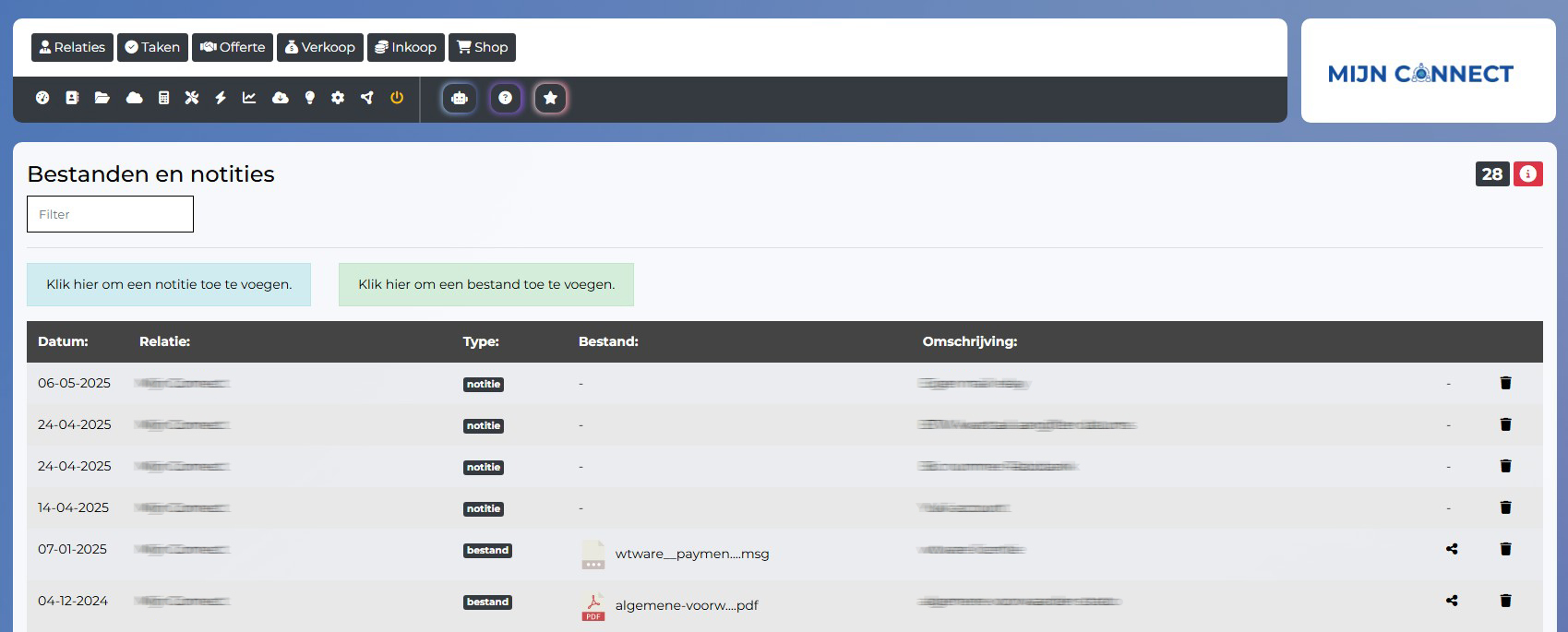The width and height of the screenshot is (1568, 632).
Task: Open the line chart statistics icon
Action: pyautogui.click(x=249, y=98)
